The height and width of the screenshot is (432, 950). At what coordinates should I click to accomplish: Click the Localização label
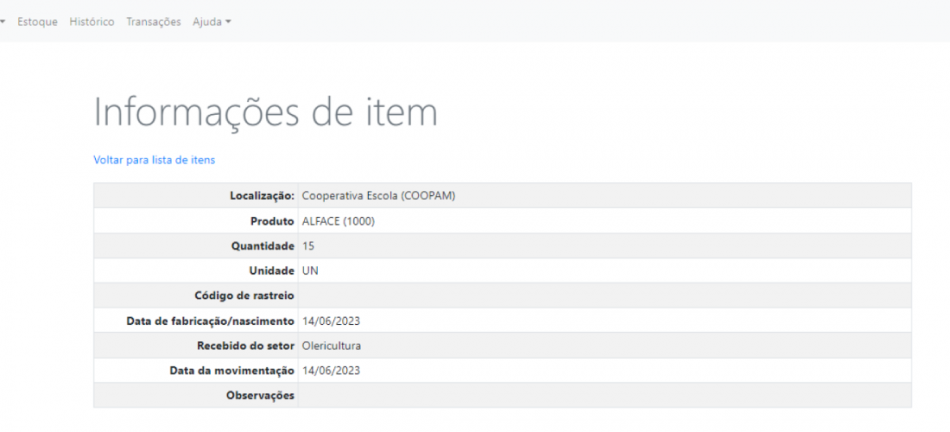click(262, 196)
